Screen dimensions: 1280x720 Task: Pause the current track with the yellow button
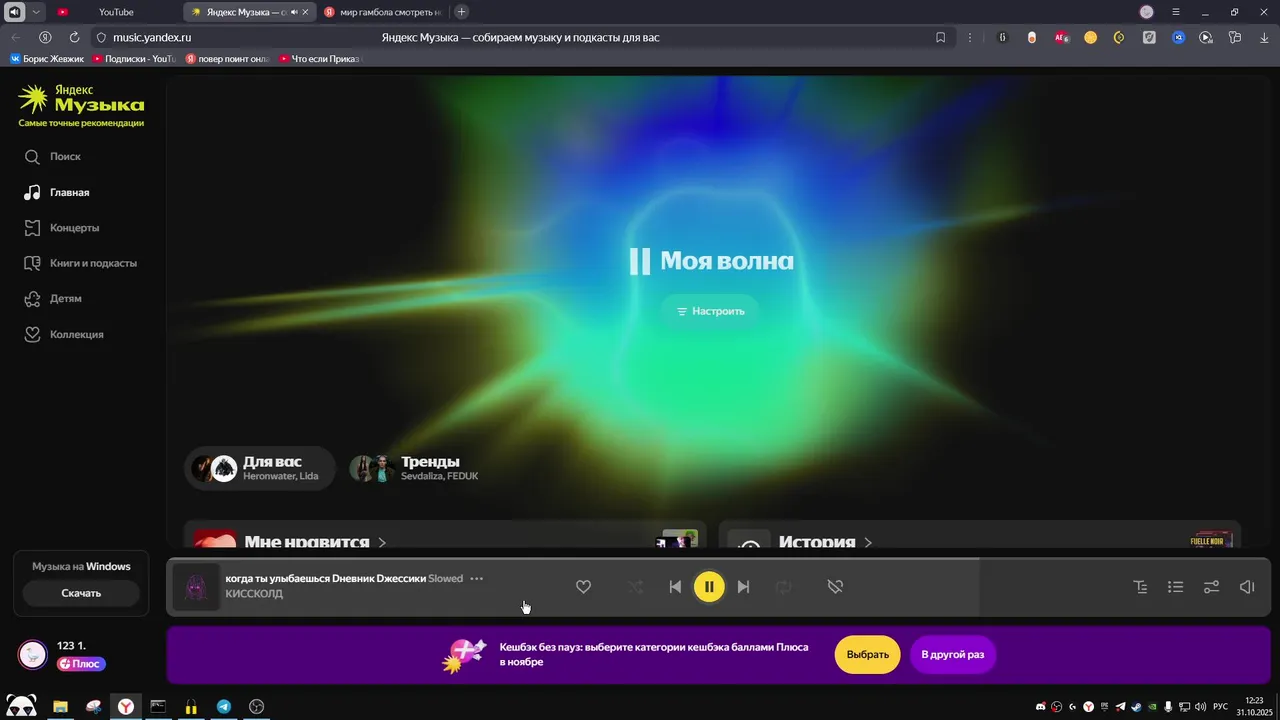click(x=709, y=587)
